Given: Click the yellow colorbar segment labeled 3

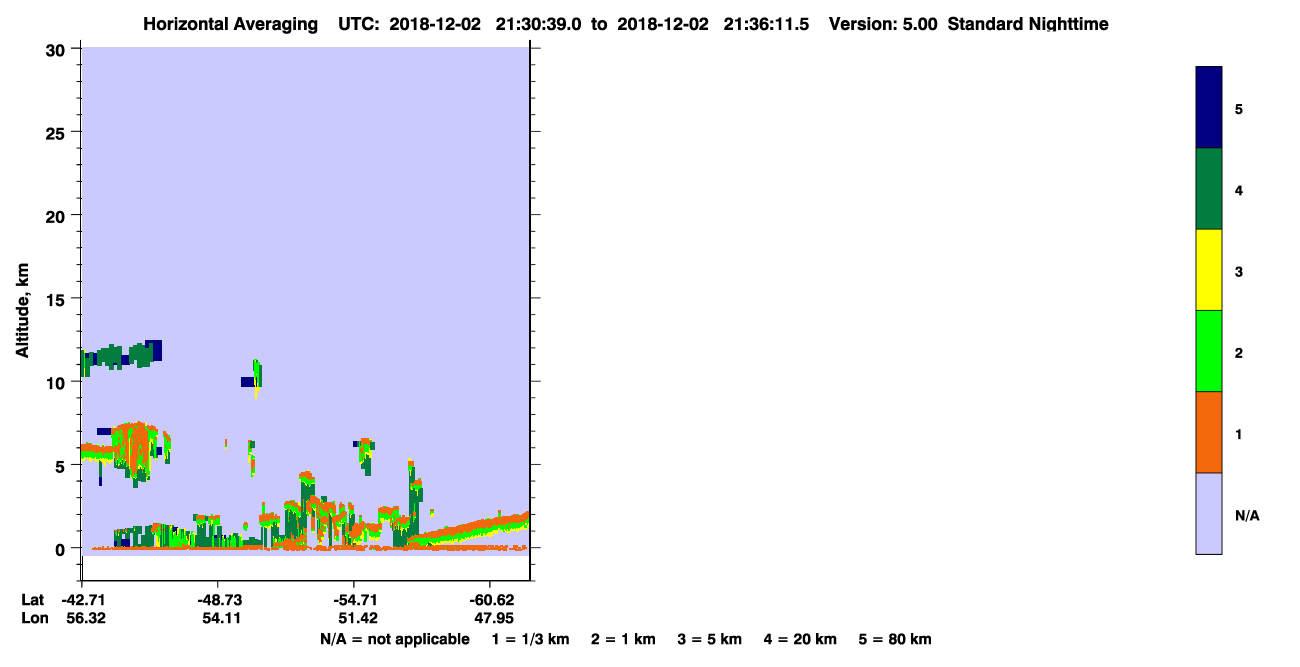Looking at the screenshot, I should pyautogui.click(x=1209, y=270).
